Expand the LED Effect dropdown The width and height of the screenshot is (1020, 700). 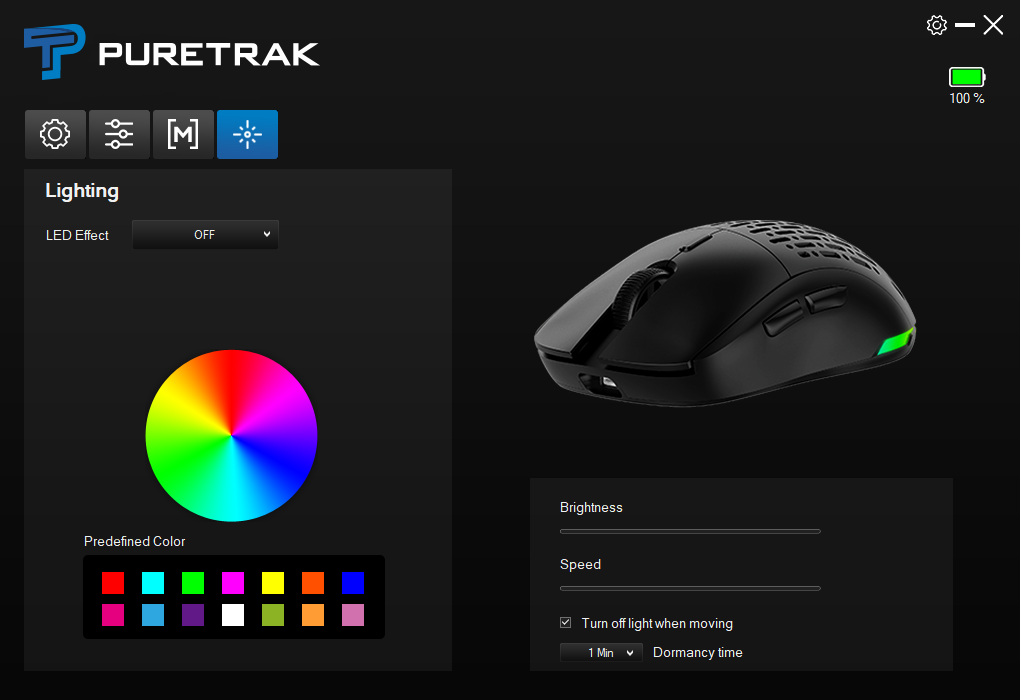coord(205,235)
